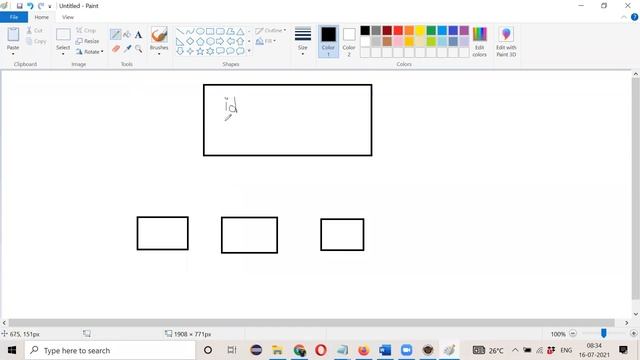The height and width of the screenshot is (360, 640).
Task: Activate Color 1 foreground selector
Action: coord(328,41)
